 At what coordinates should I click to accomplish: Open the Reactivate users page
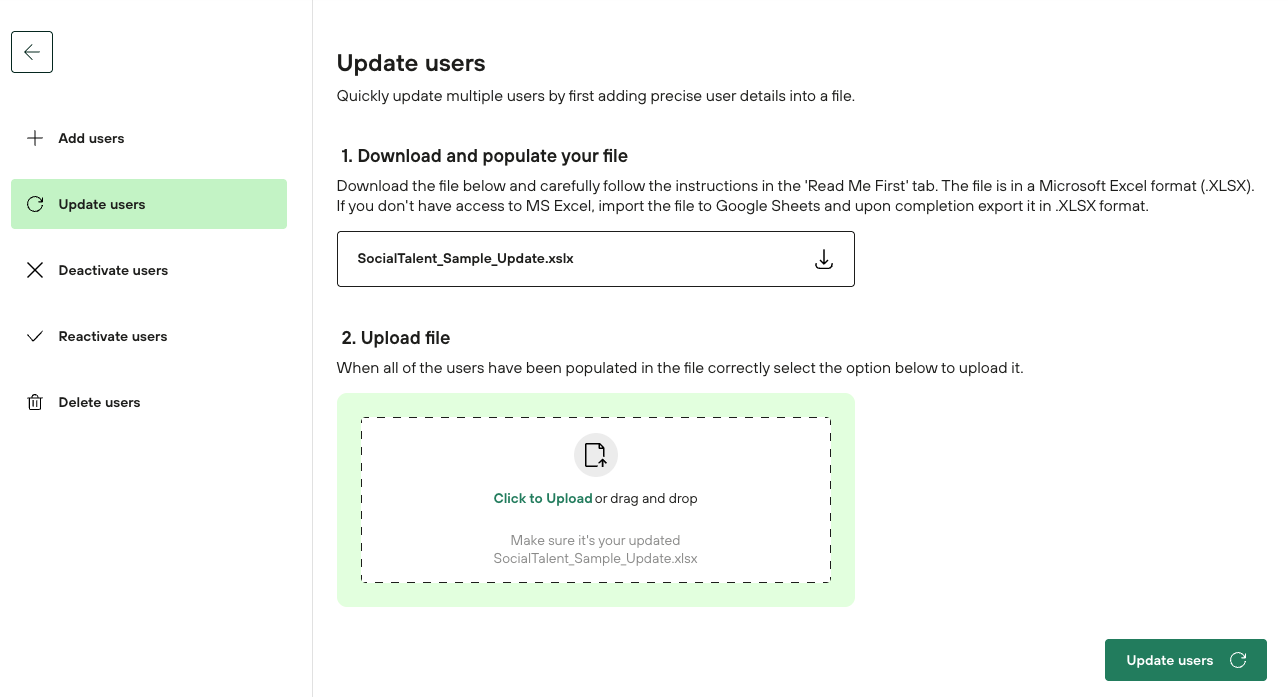click(113, 336)
